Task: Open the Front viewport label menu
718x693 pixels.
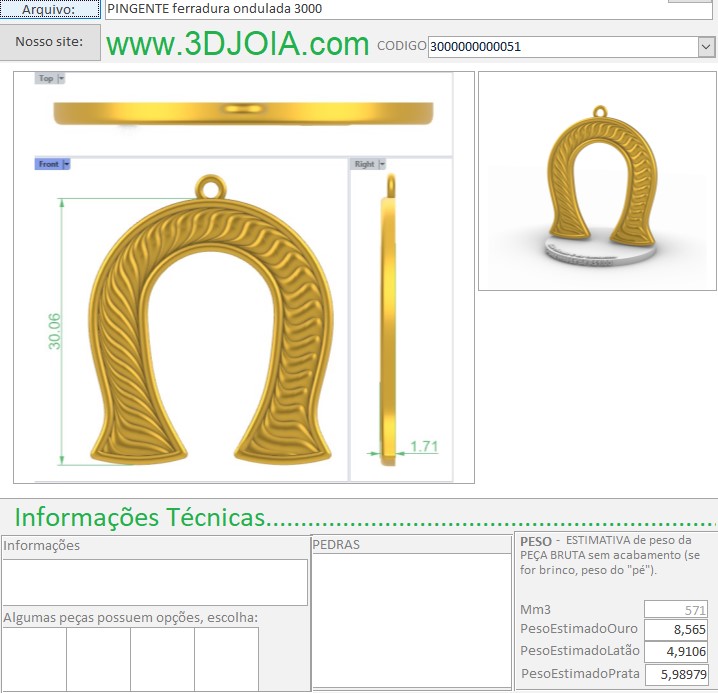Action: 66,164
